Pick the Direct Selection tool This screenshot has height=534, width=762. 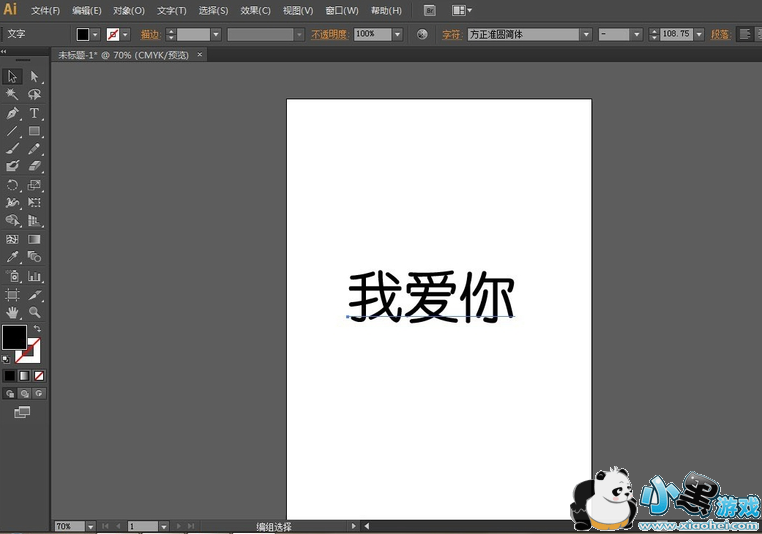tap(34, 76)
